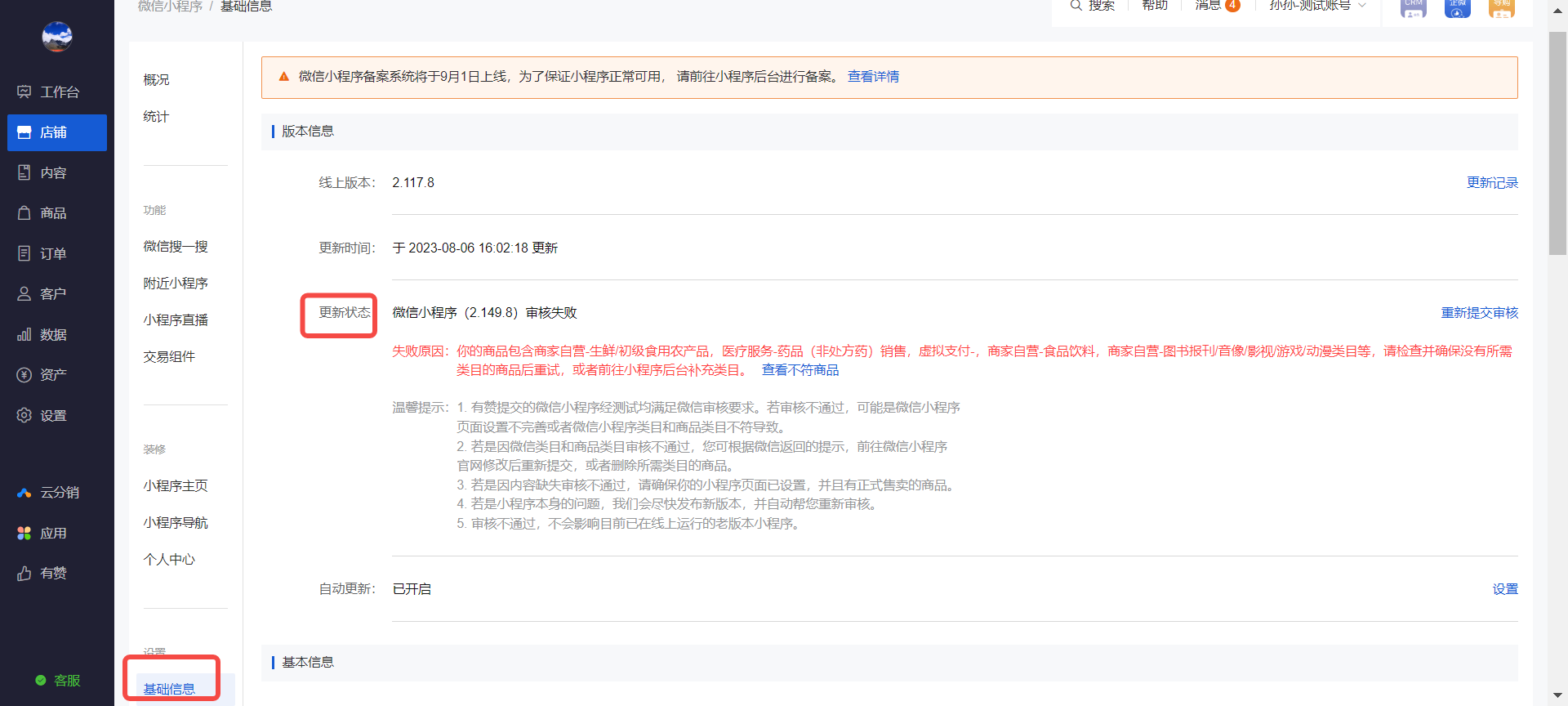Viewport: 1568px width, 706px height.
Task: Open 小程序主页 decoration page
Action: pos(176,485)
